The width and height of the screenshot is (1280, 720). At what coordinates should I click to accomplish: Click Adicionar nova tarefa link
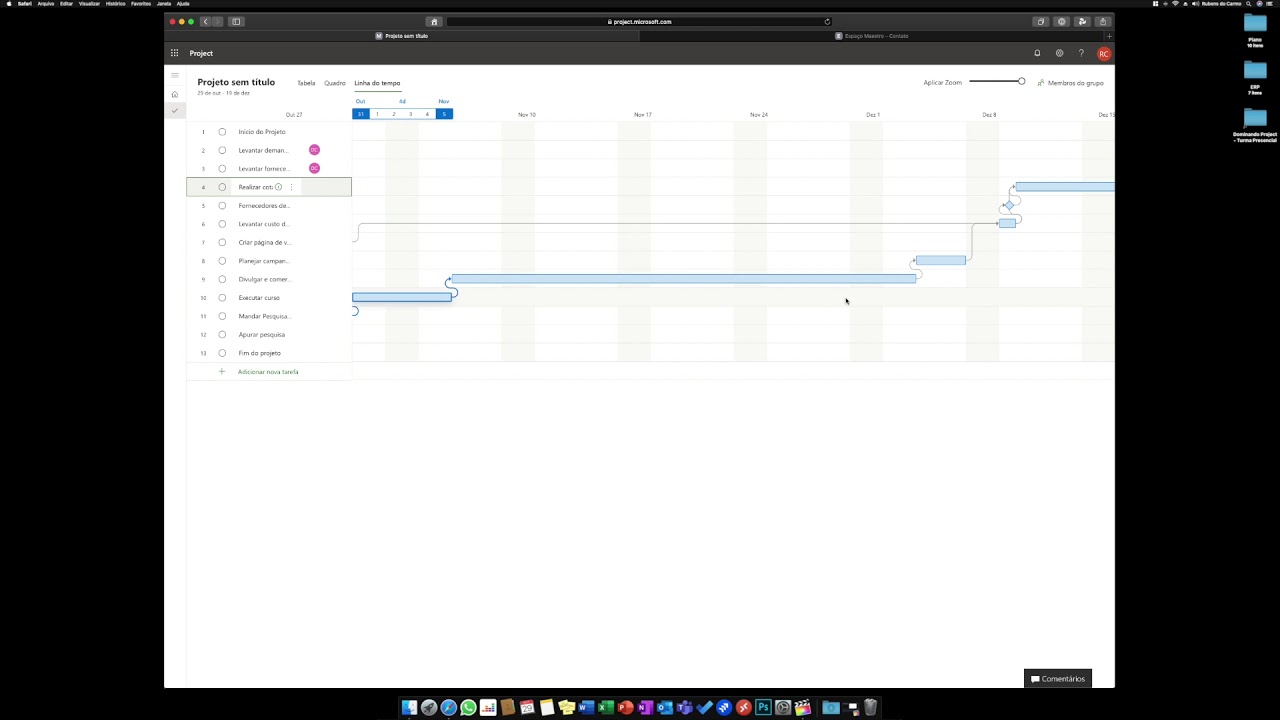coord(268,372)
